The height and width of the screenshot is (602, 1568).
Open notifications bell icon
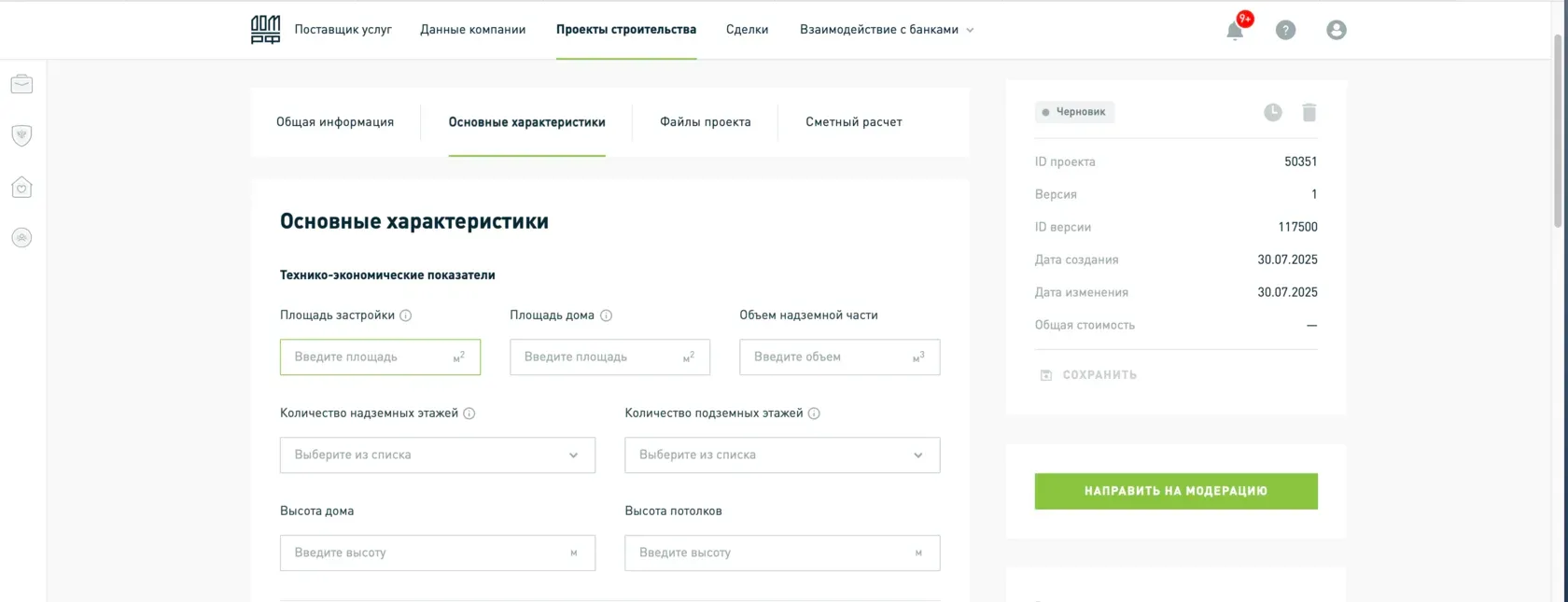[x=1235, y=30]
